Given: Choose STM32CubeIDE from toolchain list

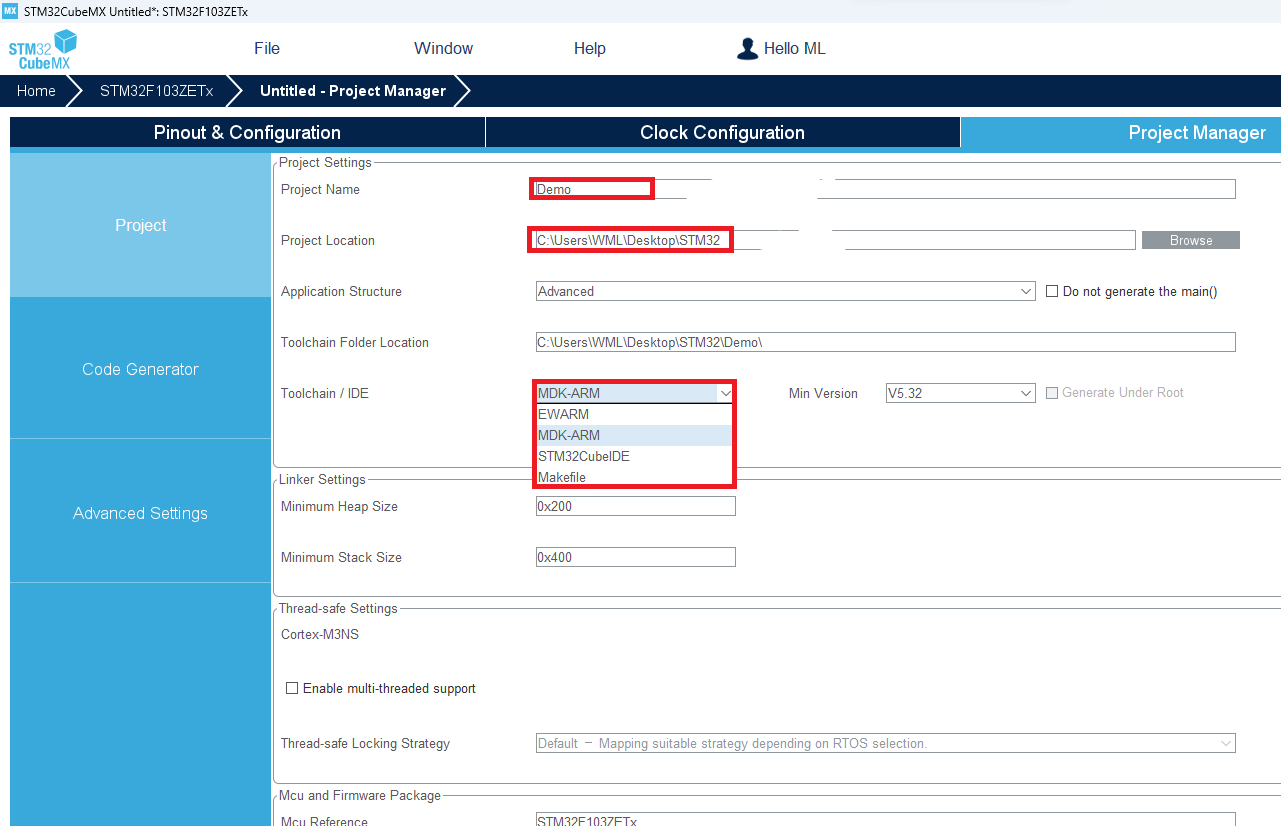Looking at the screenshot, I should click(x=635, y=456).
